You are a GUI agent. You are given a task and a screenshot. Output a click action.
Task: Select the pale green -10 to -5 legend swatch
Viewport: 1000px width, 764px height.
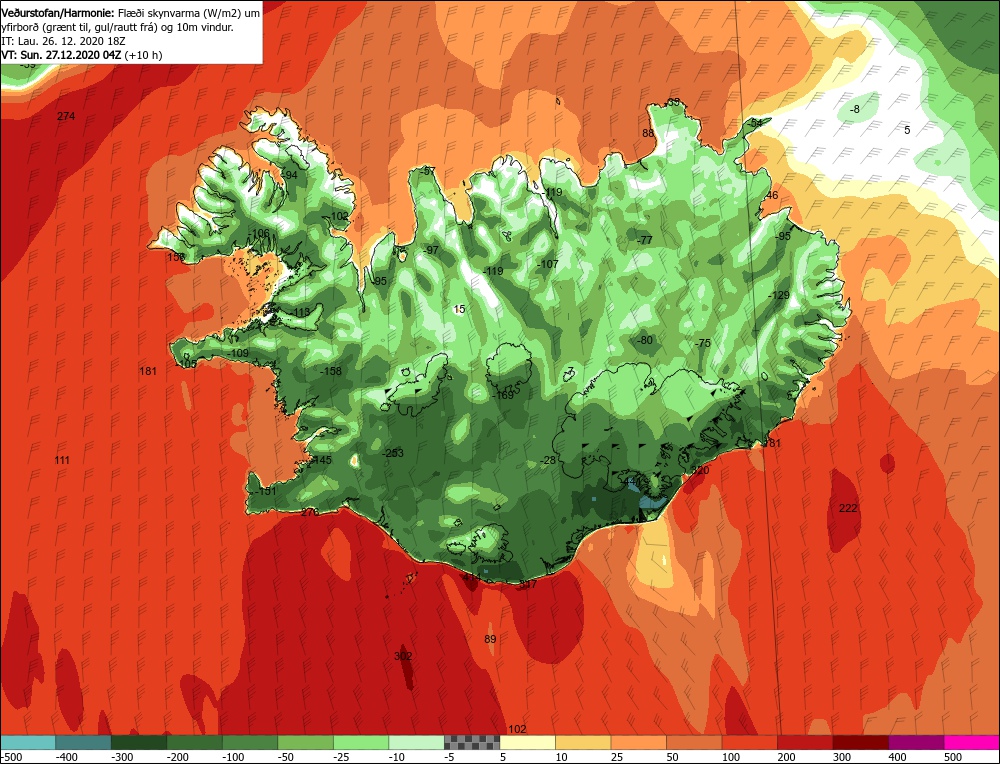(x=416, y=743)
